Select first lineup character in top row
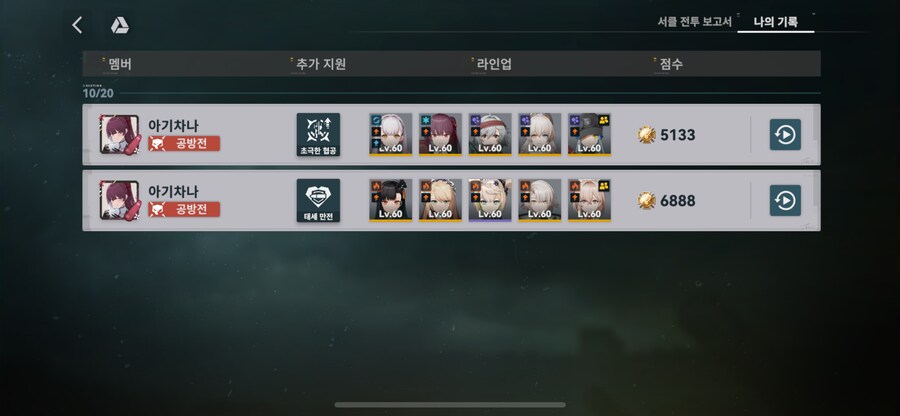The width and height of the screenshot is (900, 416). click(x=390, y=134)
